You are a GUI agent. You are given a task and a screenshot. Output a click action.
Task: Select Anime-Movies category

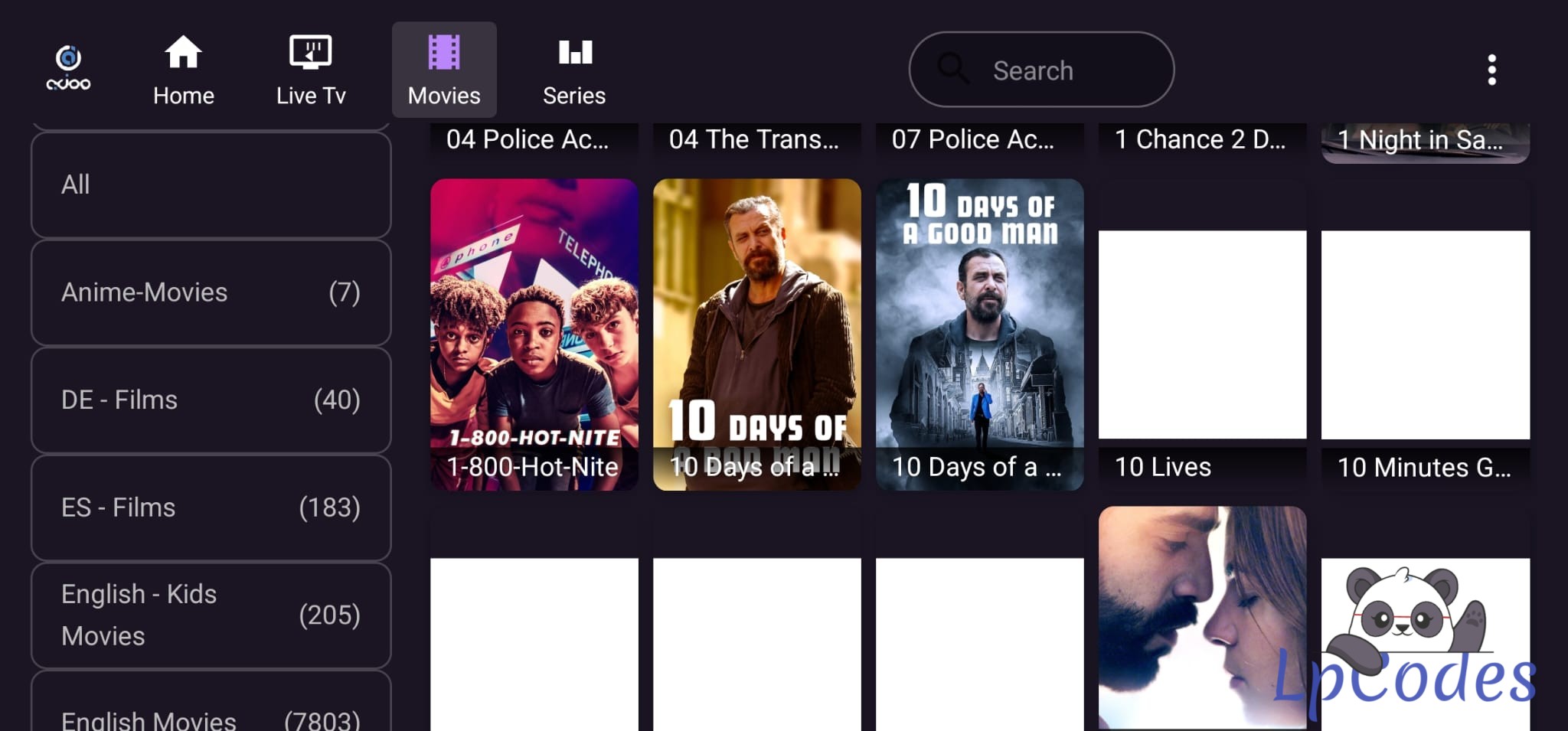[x=211, y=292]
